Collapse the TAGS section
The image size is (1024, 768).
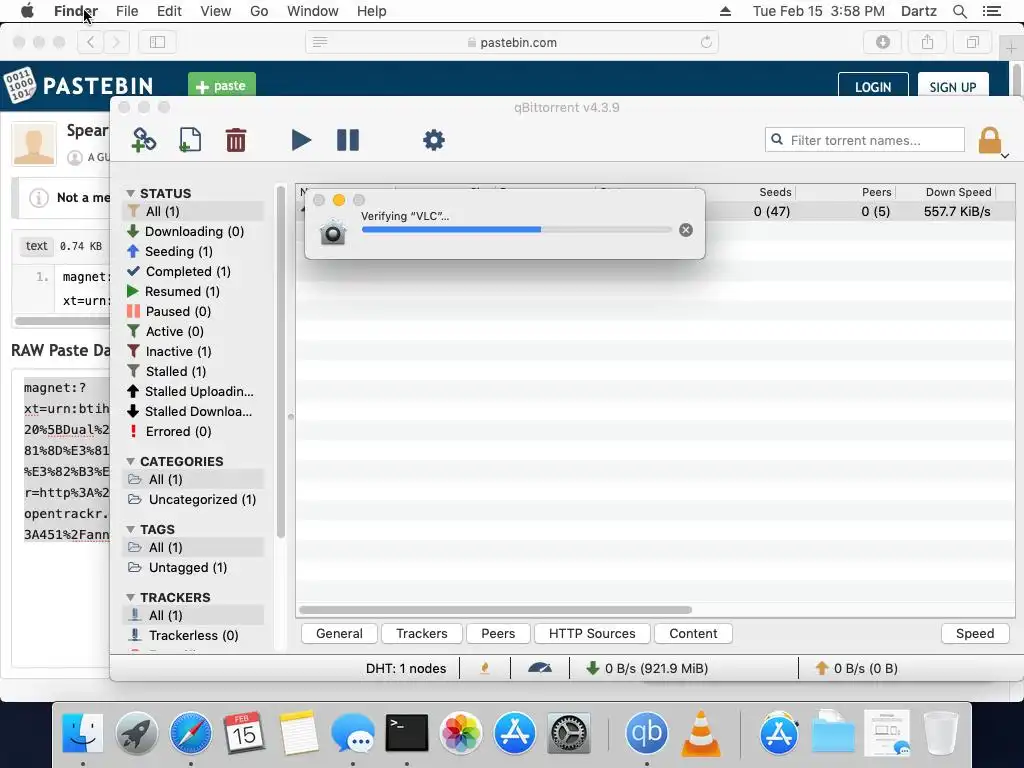[130, 529]
